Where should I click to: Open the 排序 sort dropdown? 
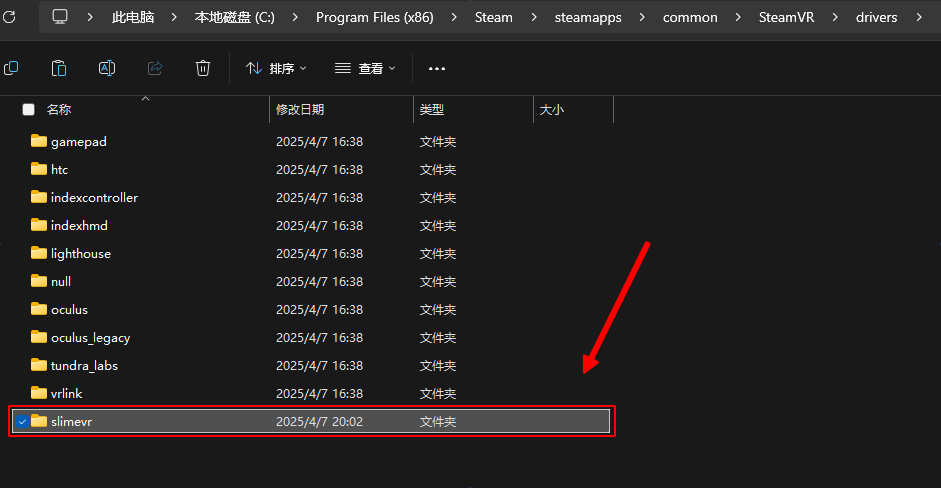[276, 68]
